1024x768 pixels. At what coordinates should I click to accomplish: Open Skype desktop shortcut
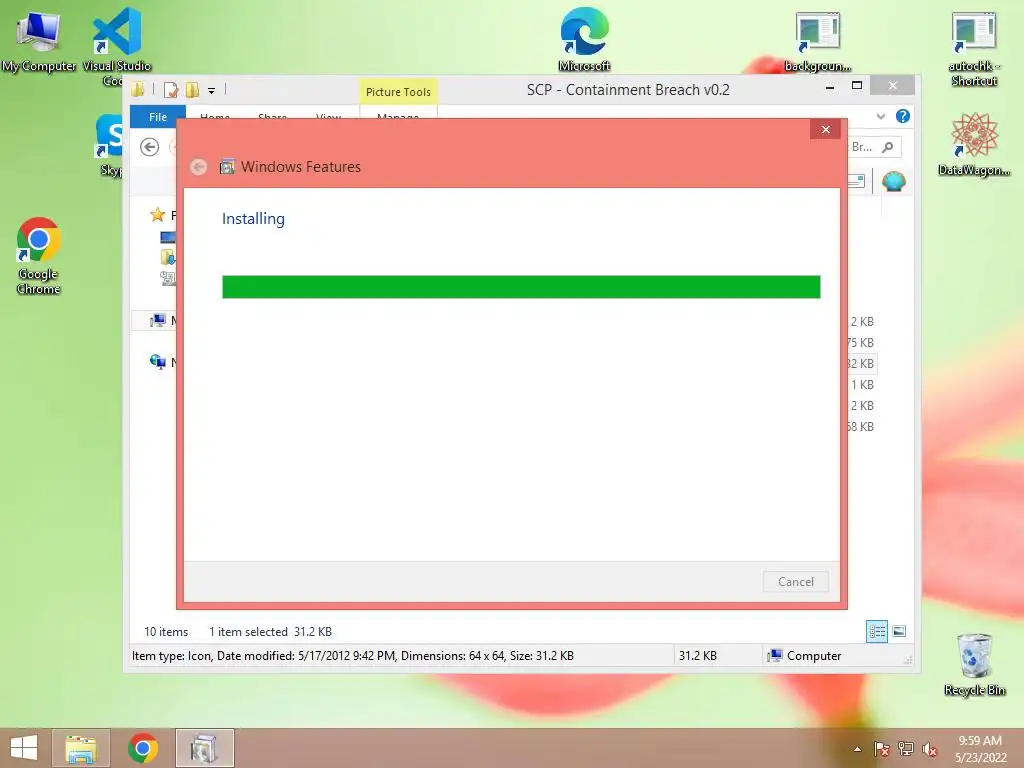(110, 144)
